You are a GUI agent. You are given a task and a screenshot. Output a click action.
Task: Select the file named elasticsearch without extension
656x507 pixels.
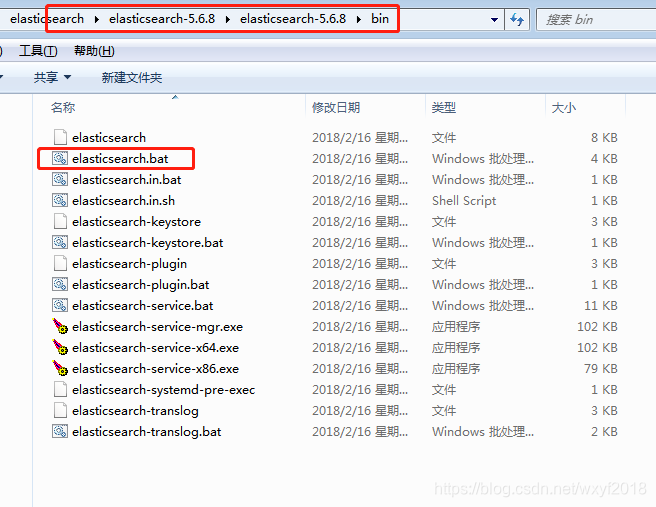point(109,138)
